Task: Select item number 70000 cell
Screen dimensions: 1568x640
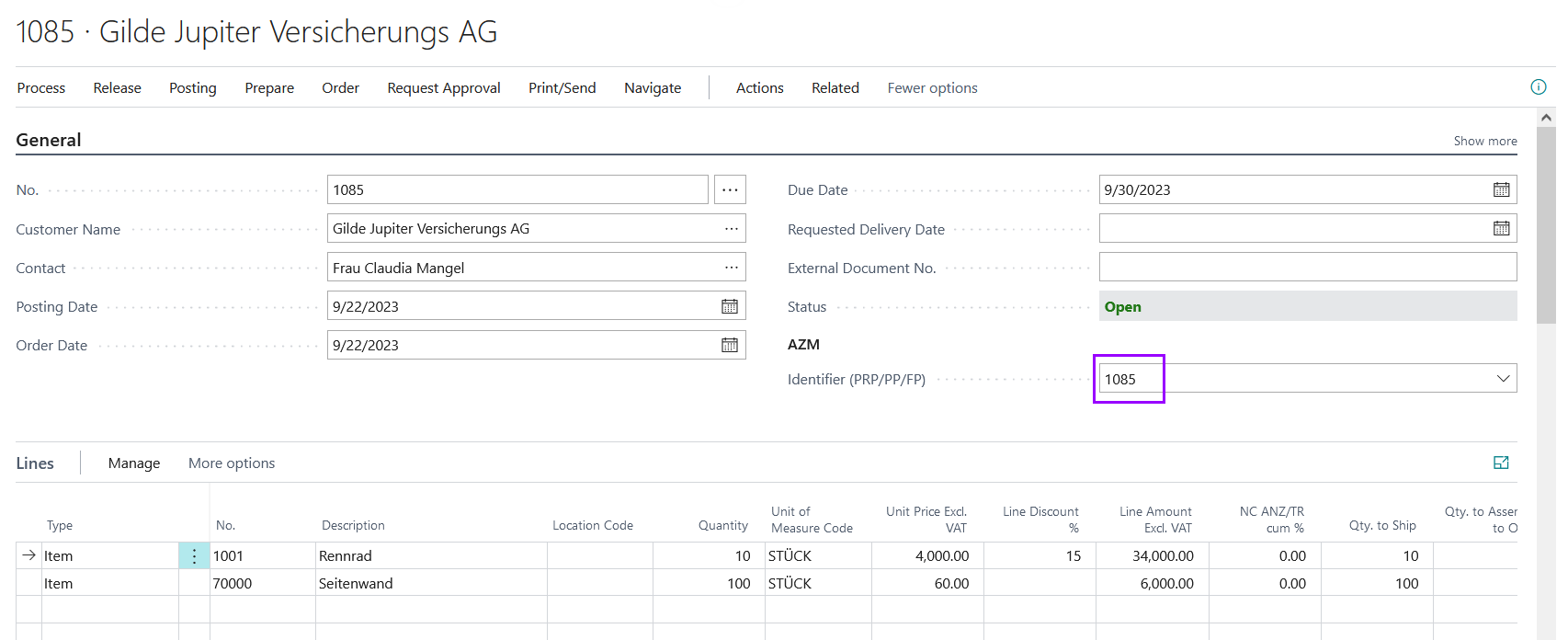Action: (263, 583)
